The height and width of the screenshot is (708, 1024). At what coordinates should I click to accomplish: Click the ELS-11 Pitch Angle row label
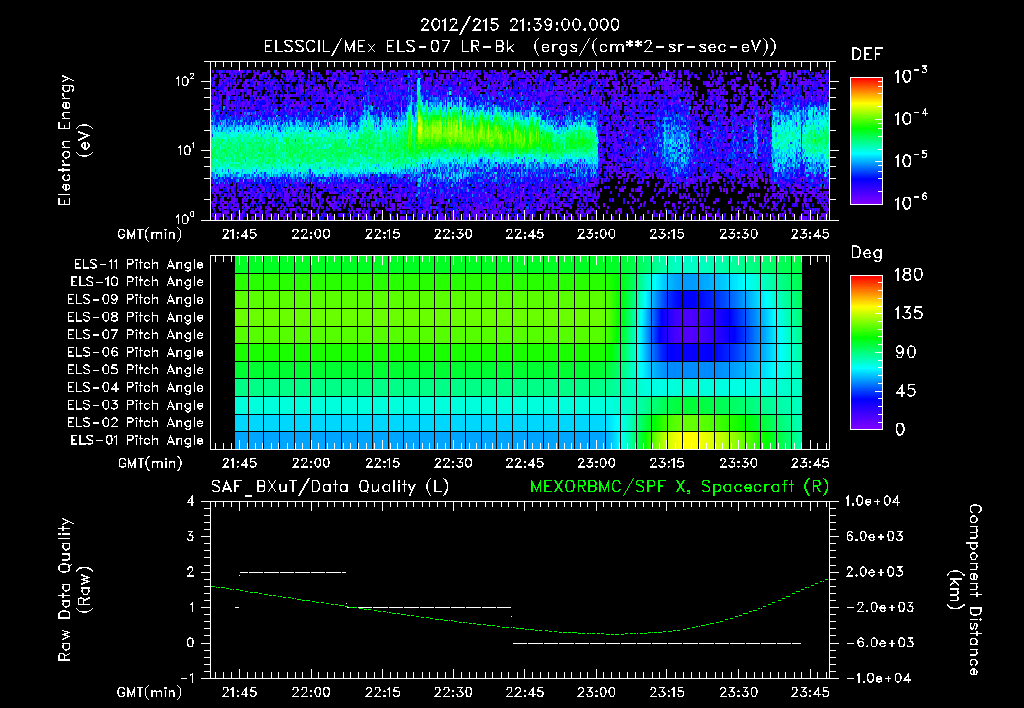[138, 265]
